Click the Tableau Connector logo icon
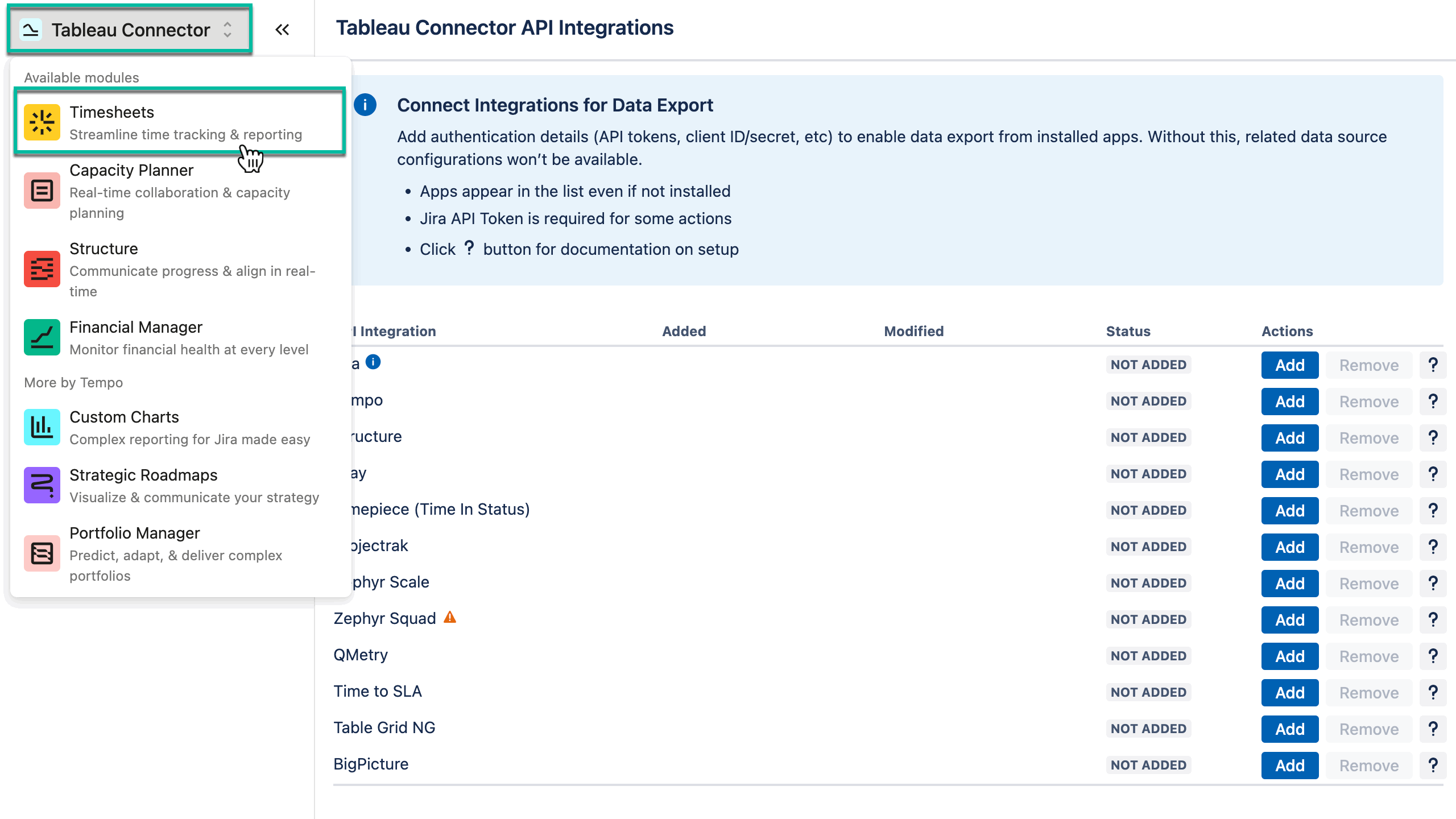Screen dimensions: 1456x819 coord(30,29)
